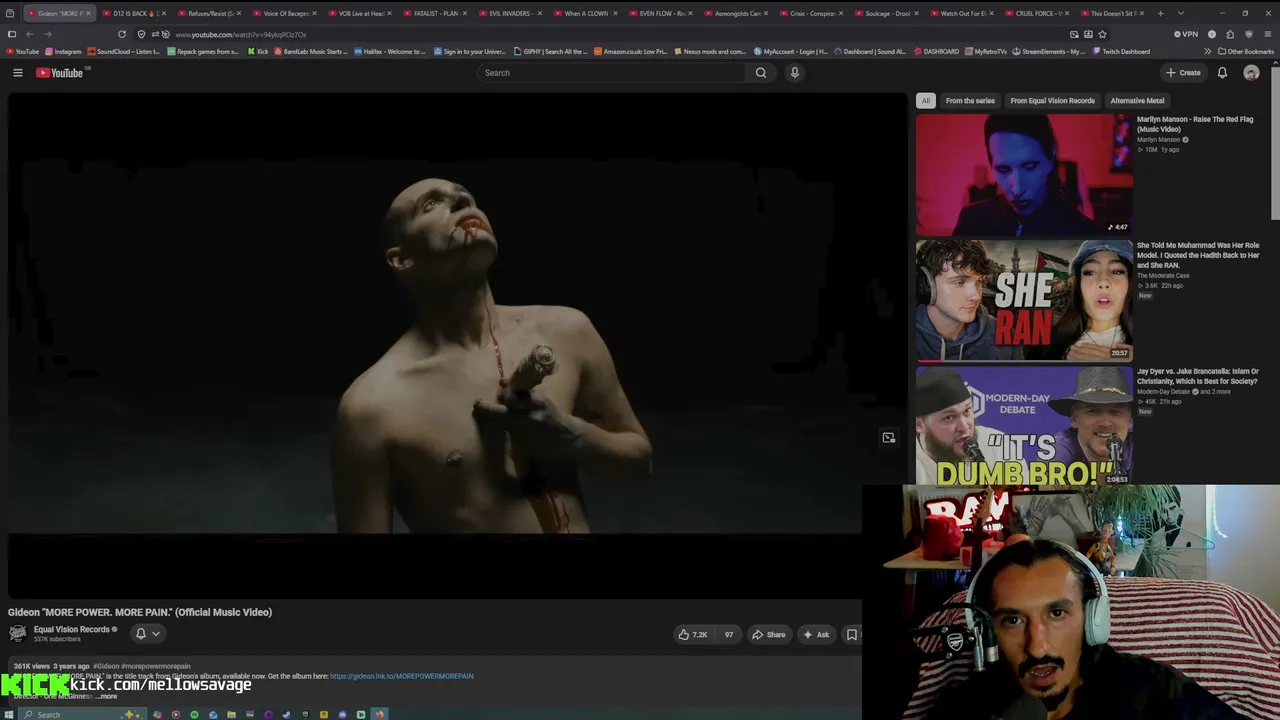Select the All filter chip
Screen dimensions: 1280x720
point(926,100)
